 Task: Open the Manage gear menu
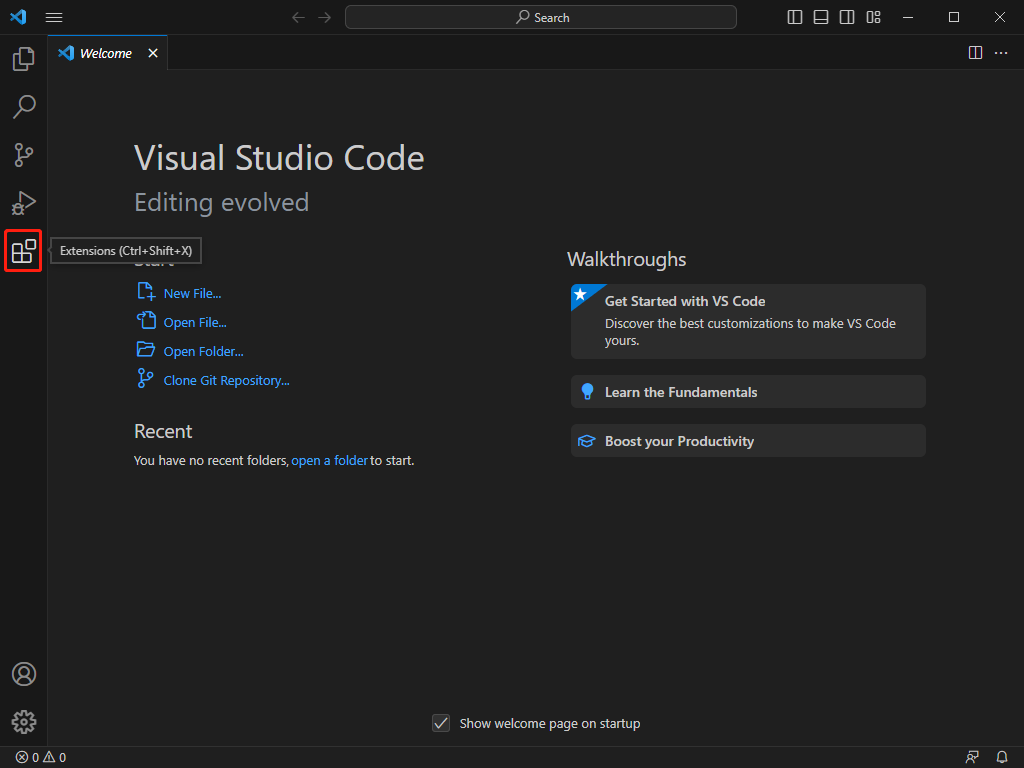tap(24, 722)
